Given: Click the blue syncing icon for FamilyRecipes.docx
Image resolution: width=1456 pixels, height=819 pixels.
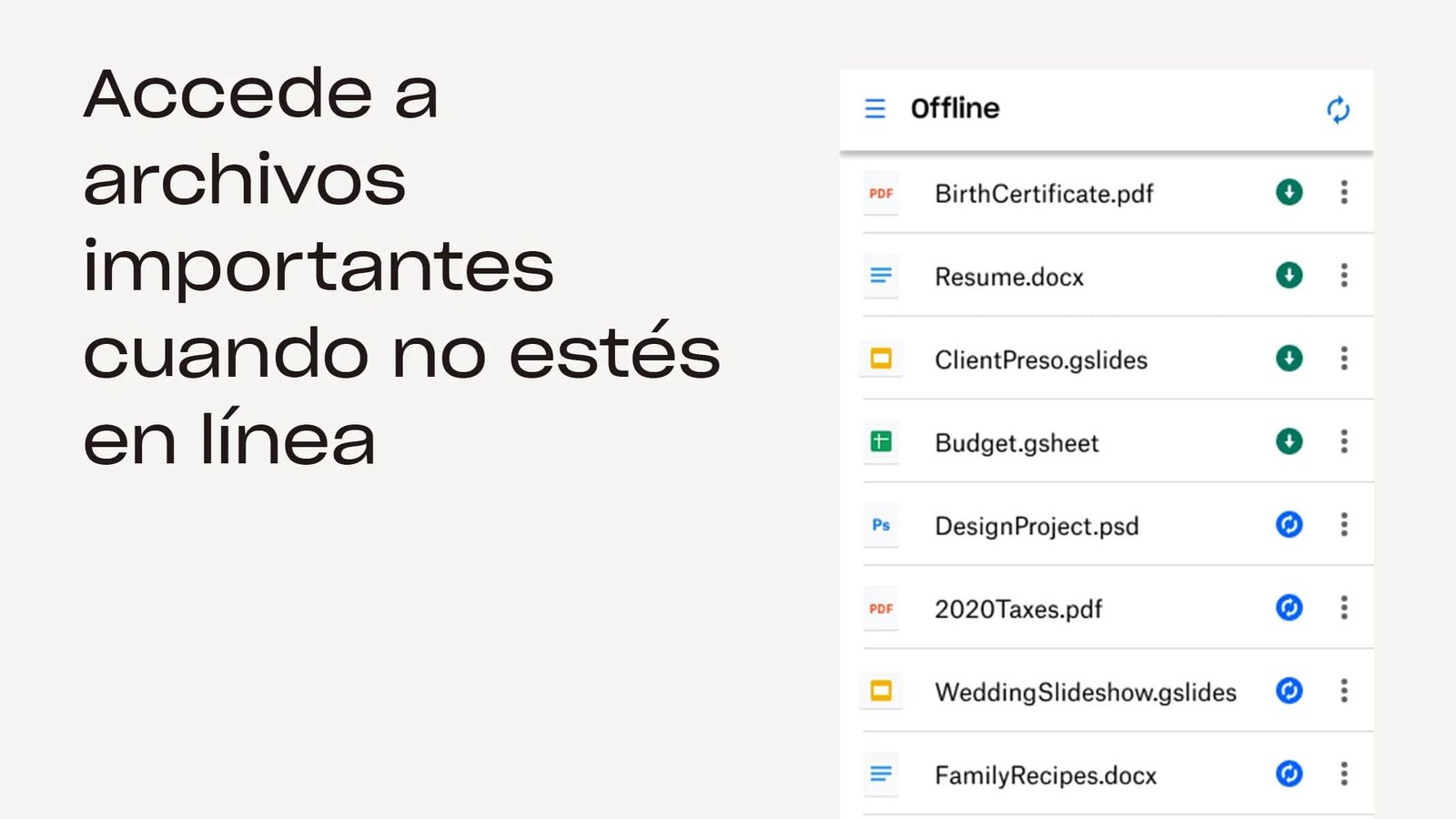Looking at the screenshot, I should 1289,773.
